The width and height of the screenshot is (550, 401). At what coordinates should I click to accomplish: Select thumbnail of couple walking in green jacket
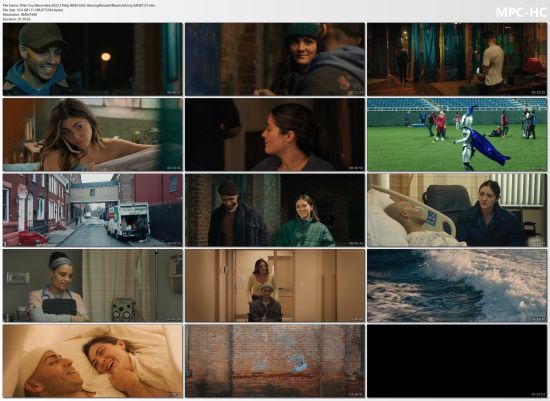275,210
